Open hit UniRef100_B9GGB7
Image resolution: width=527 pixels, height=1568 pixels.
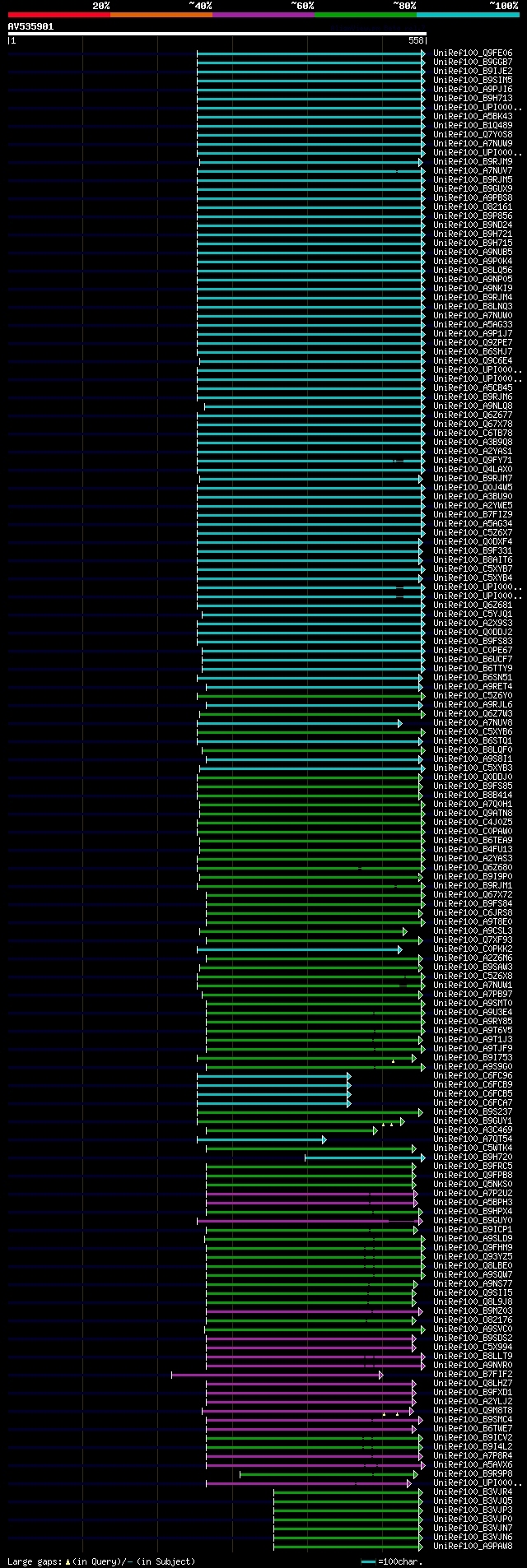point(473,62)
